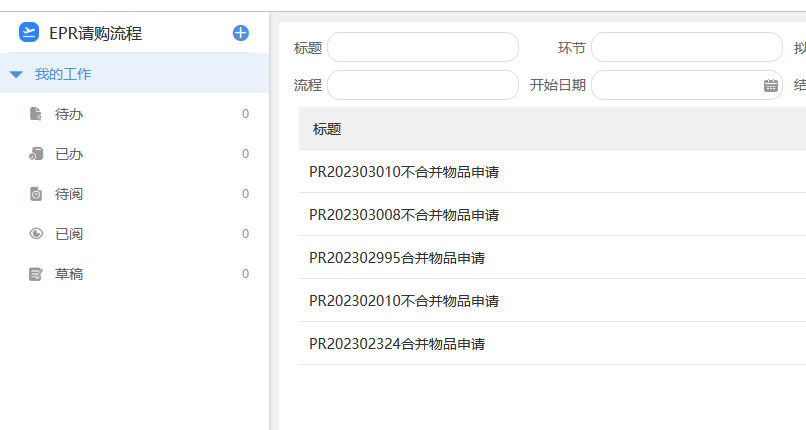Open PR202303008不合并物品申请 row
Image resolution: width=806 pixels, height=430 pixels.
click(404, 215)
